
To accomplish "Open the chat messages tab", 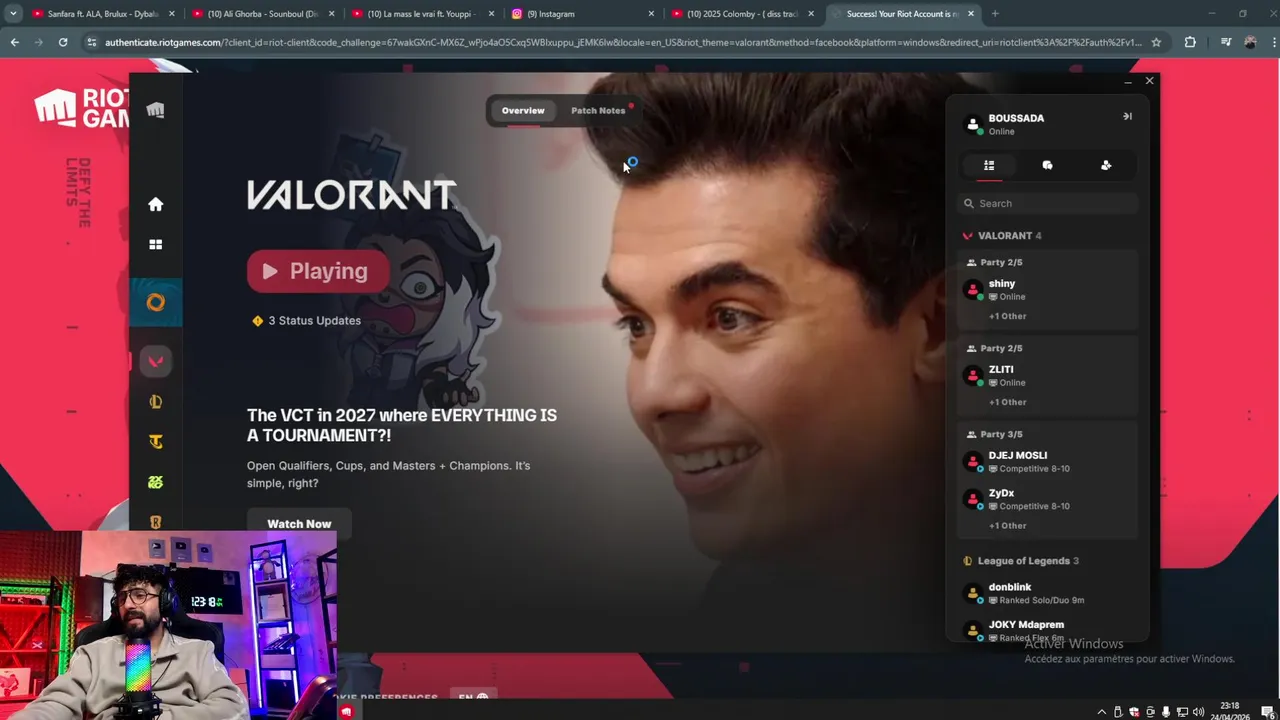I will click(1047, 165).
